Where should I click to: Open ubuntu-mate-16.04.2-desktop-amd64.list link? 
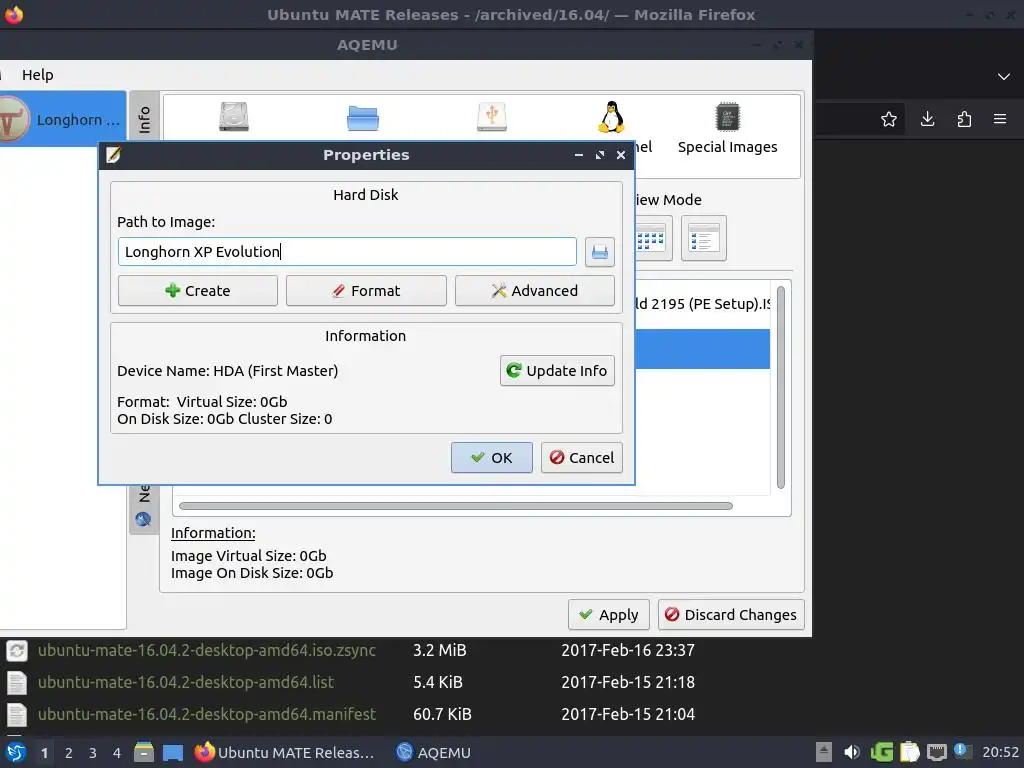(x=186, y=682)
